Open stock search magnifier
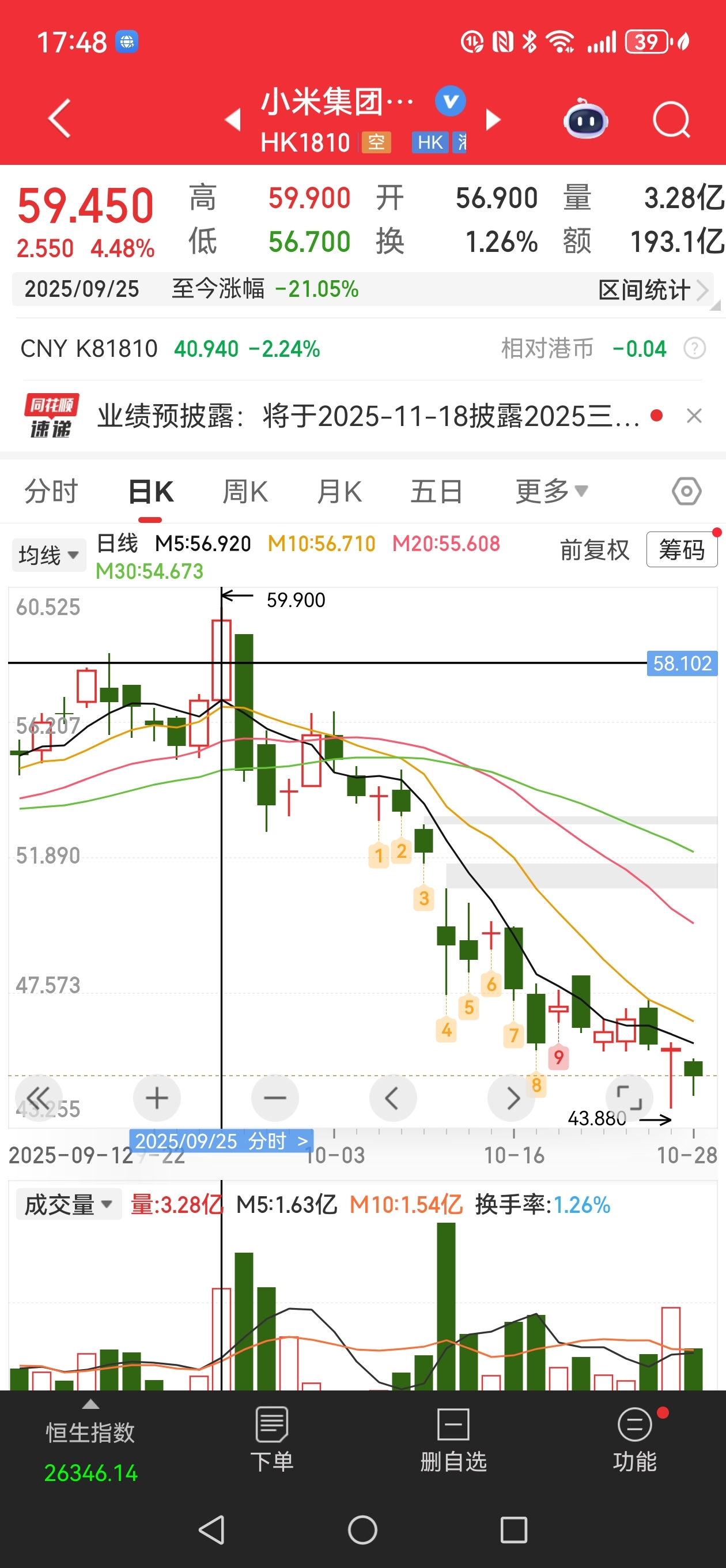 pos(671,120)
